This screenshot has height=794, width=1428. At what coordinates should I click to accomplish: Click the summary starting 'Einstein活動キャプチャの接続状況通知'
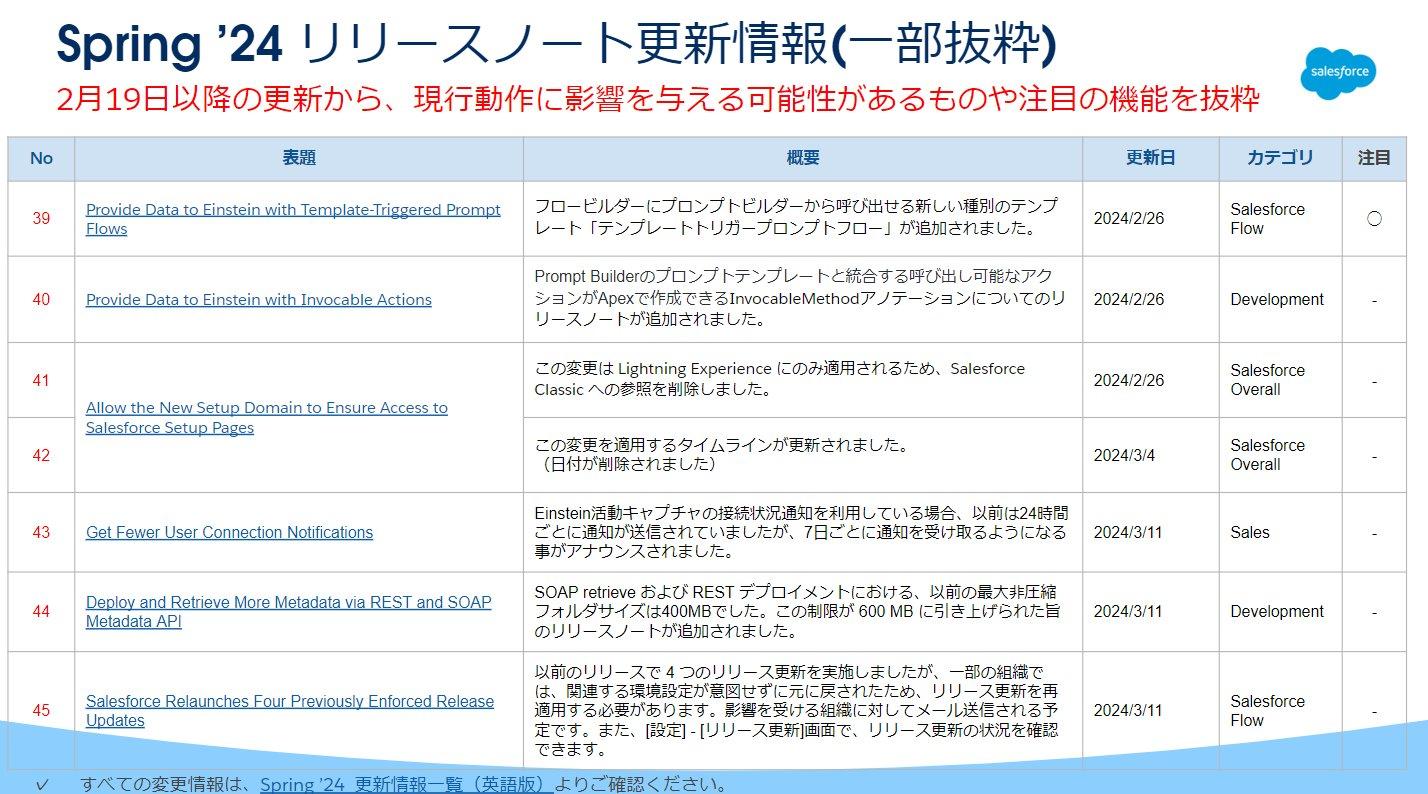tap(801, 532)
